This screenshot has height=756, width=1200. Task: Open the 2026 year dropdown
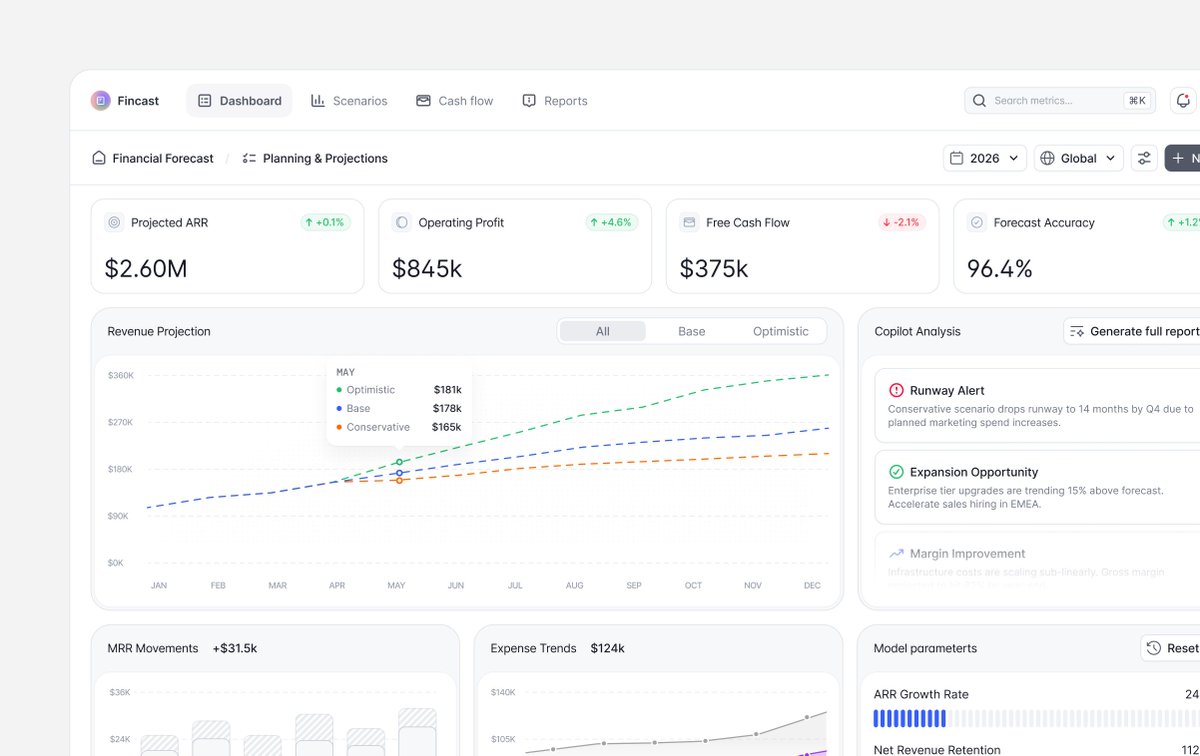985,158
